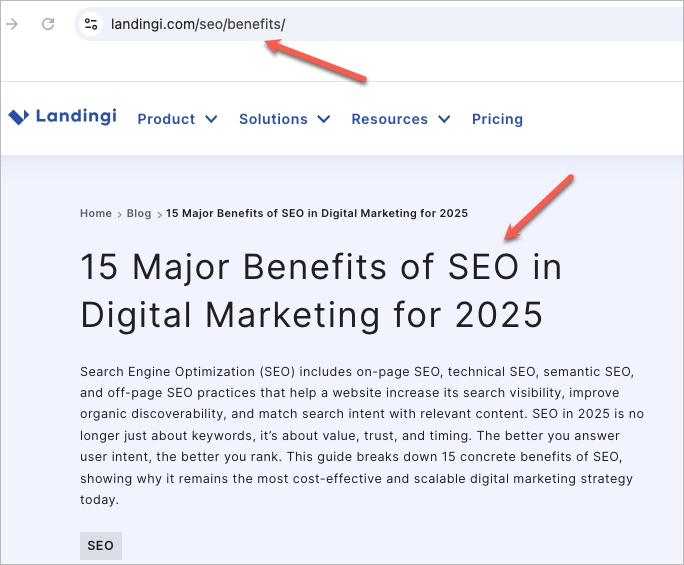Click the browser forward arrow
Image resolution: width=684 pixels, height=565 pixels.
click(12, 24)
